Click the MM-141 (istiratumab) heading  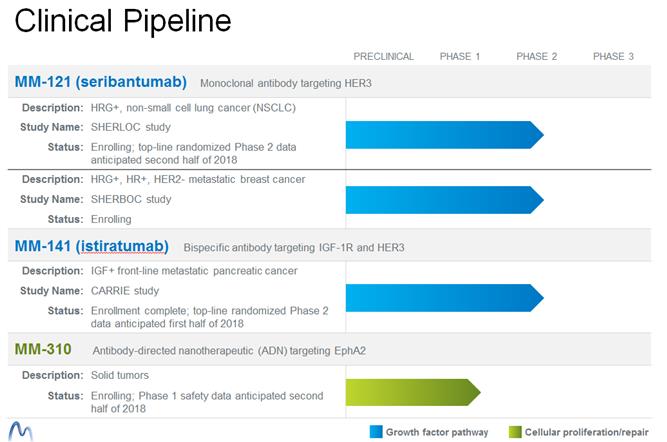pos(92,246)
